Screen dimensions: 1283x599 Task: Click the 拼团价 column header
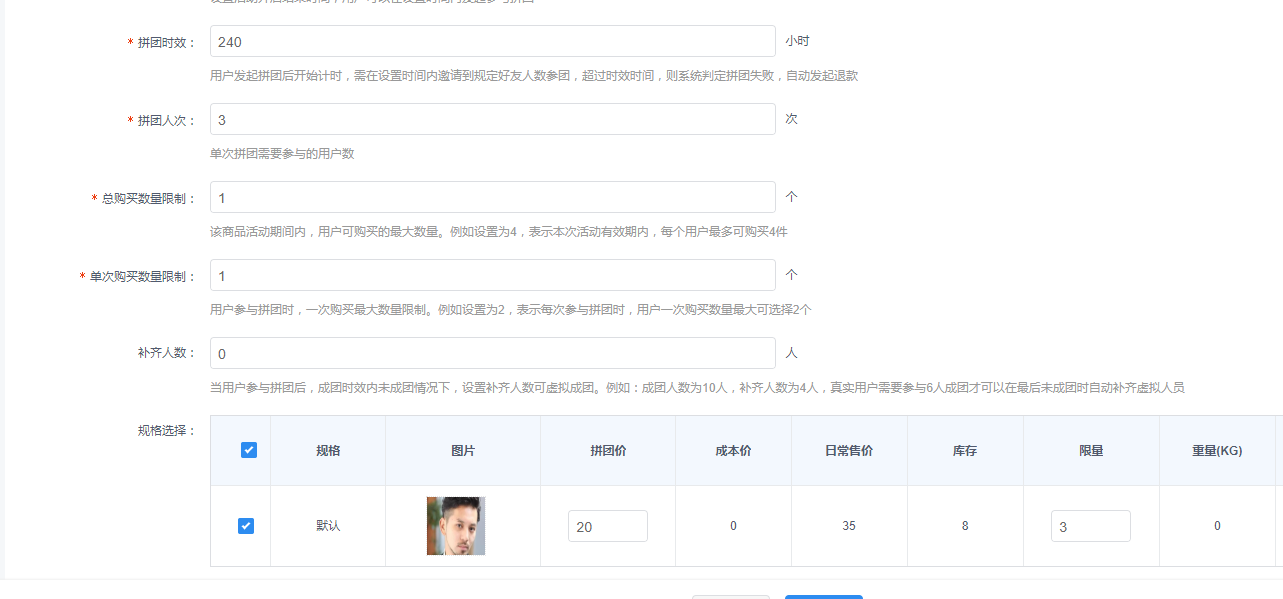pos(608,451)
